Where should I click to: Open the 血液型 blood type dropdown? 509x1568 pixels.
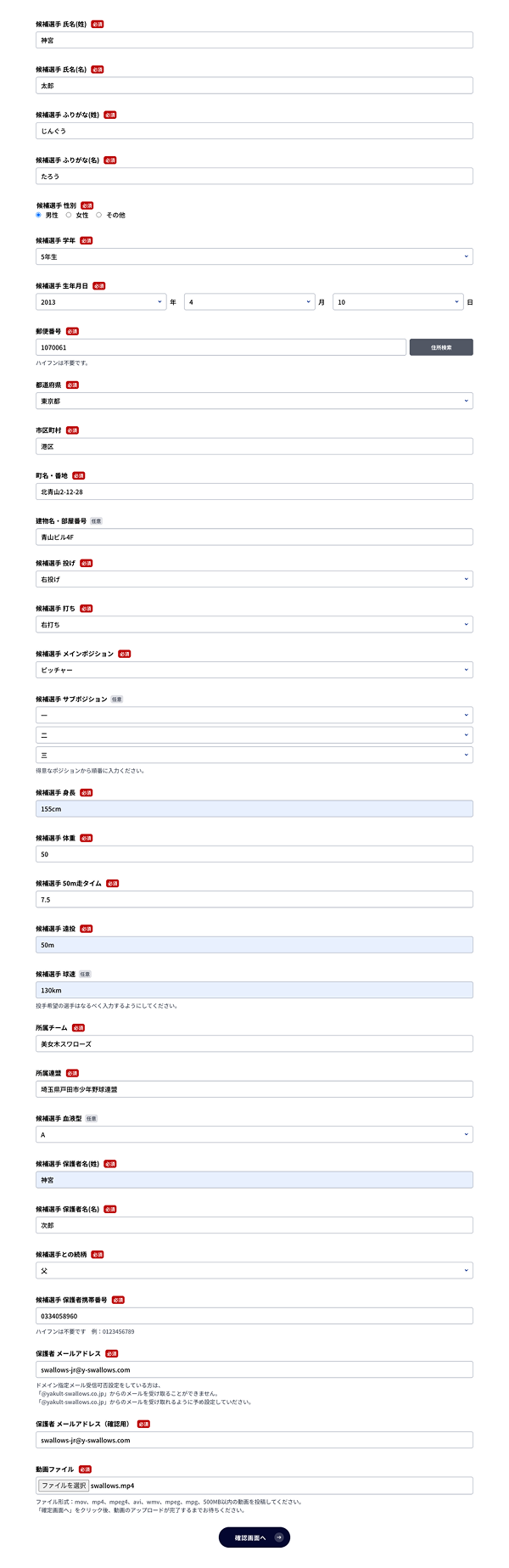254,1134
